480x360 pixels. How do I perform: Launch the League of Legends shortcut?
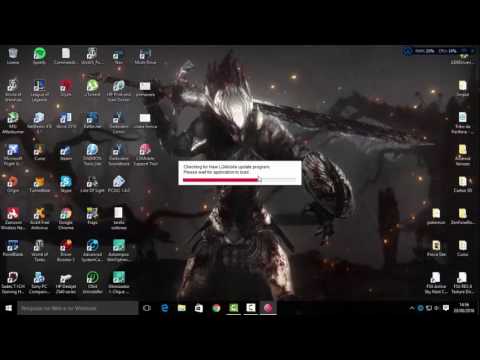(x=39, y=91)
